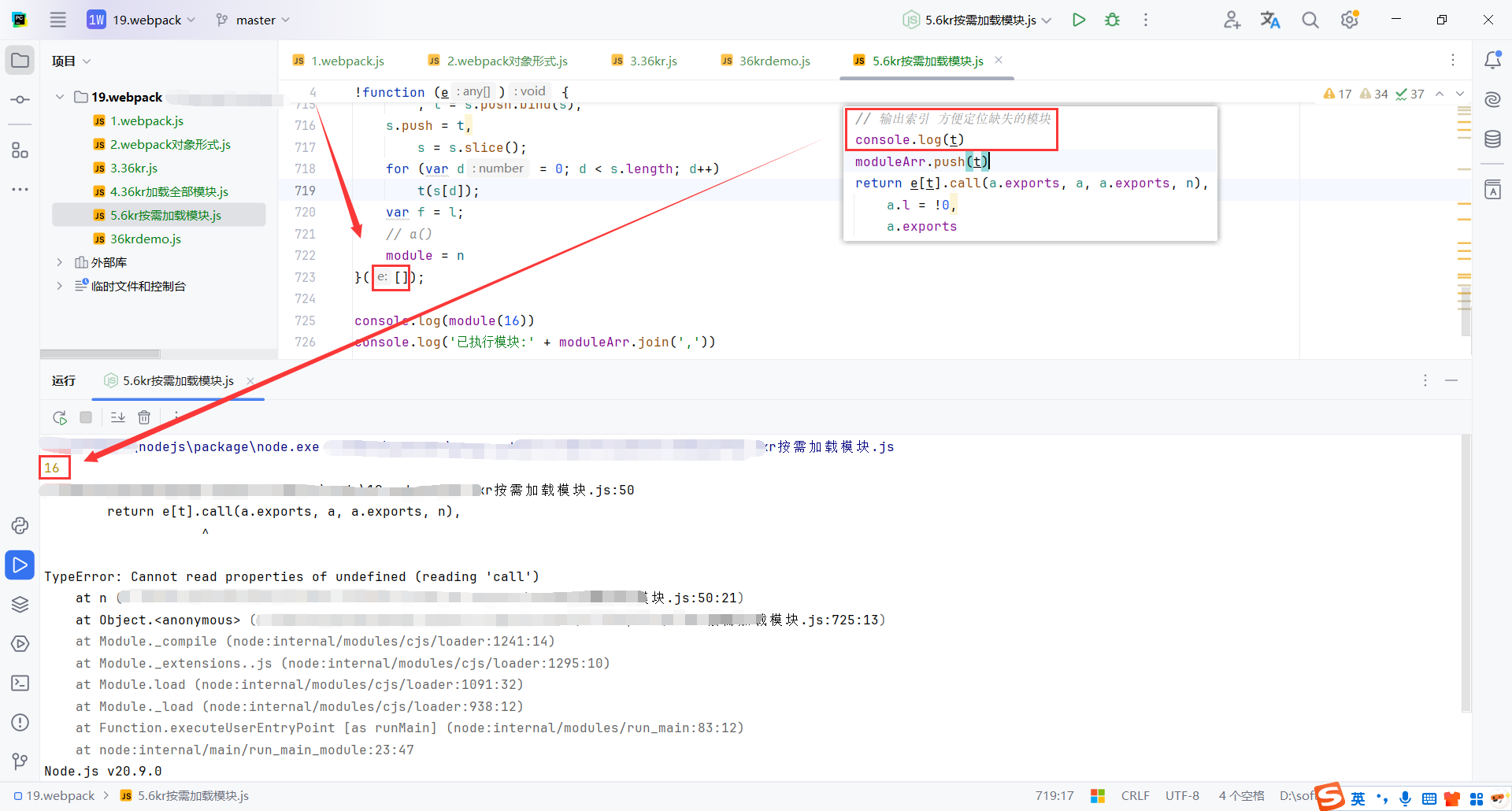Viewport: 1512px width, 811px height.
Task: Select 3.36kr.js in the project tree
Action: (x=135, y=168)
